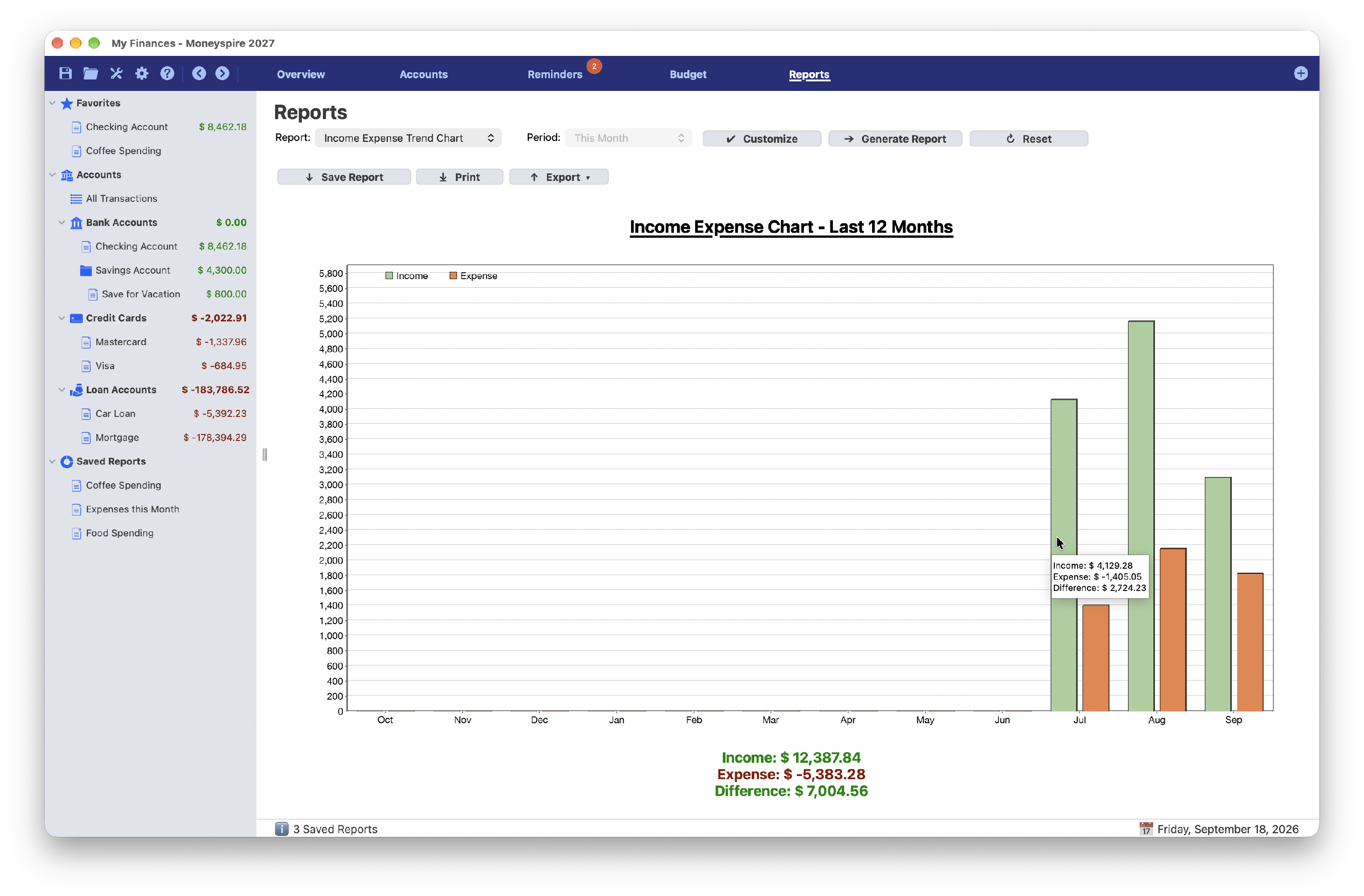This screenshot has width=1364, height=896.
Task: Click the sidebar splitter handle
Action: tap(265, 455)
